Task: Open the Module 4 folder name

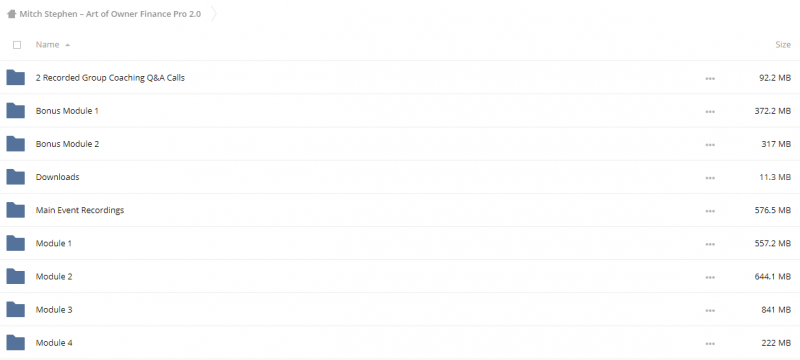Action: point(54,343)
